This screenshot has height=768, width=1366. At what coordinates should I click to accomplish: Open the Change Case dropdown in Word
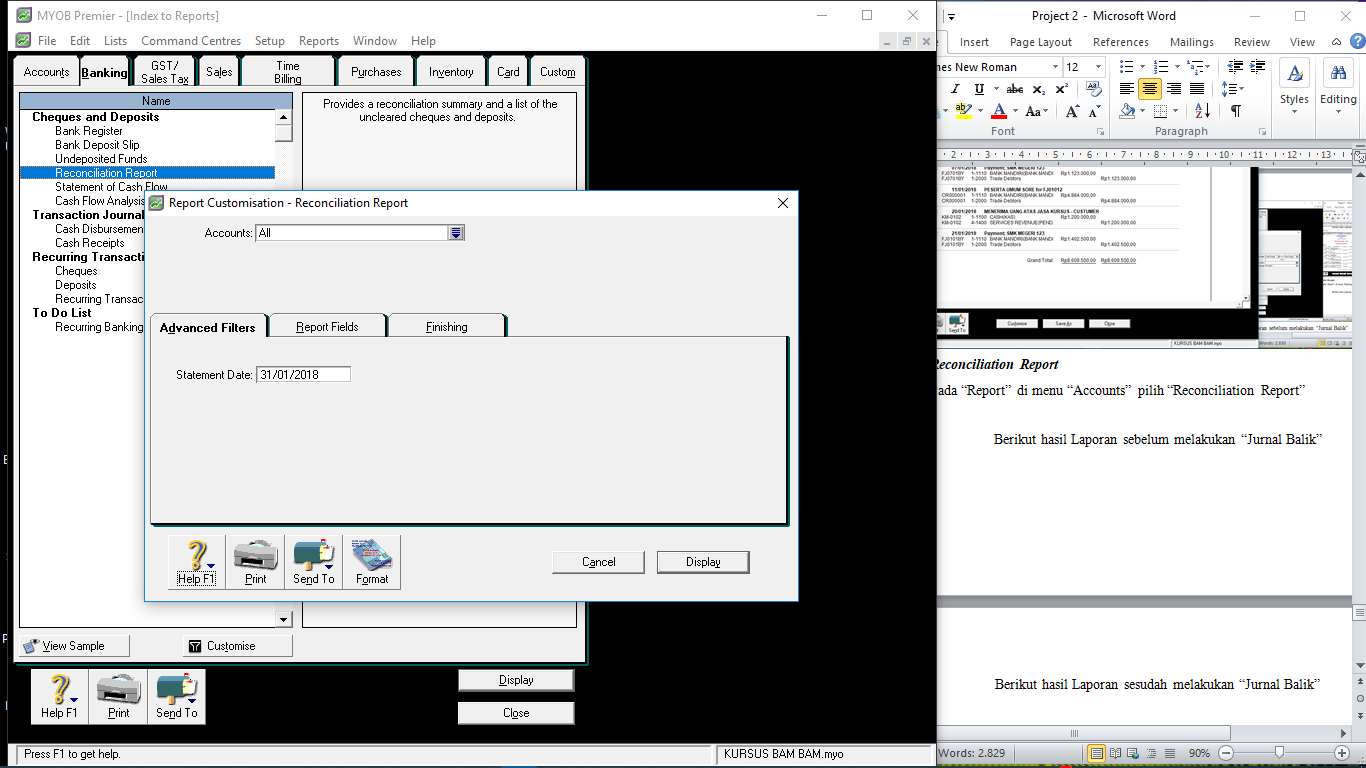pos(1036,111)
